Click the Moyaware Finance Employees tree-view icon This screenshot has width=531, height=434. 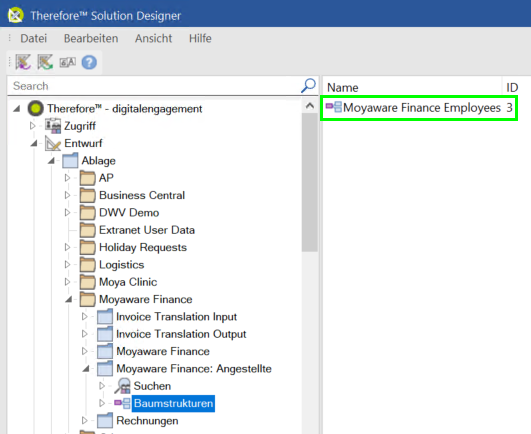click(x=334, y=107)
